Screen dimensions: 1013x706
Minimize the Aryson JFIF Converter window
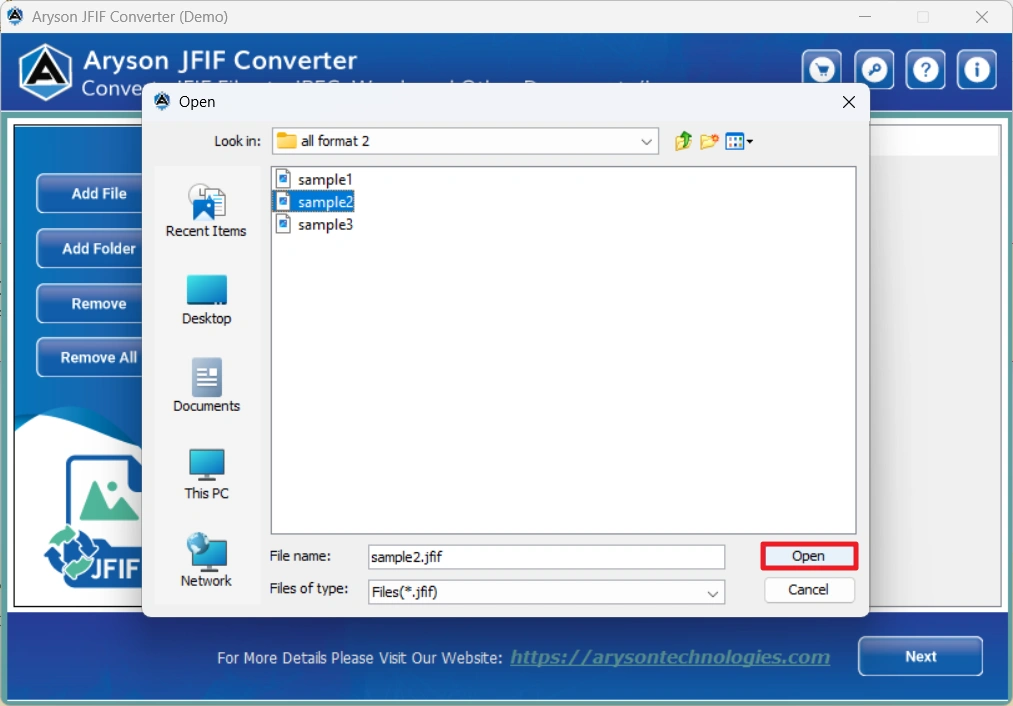coord(865,17)
